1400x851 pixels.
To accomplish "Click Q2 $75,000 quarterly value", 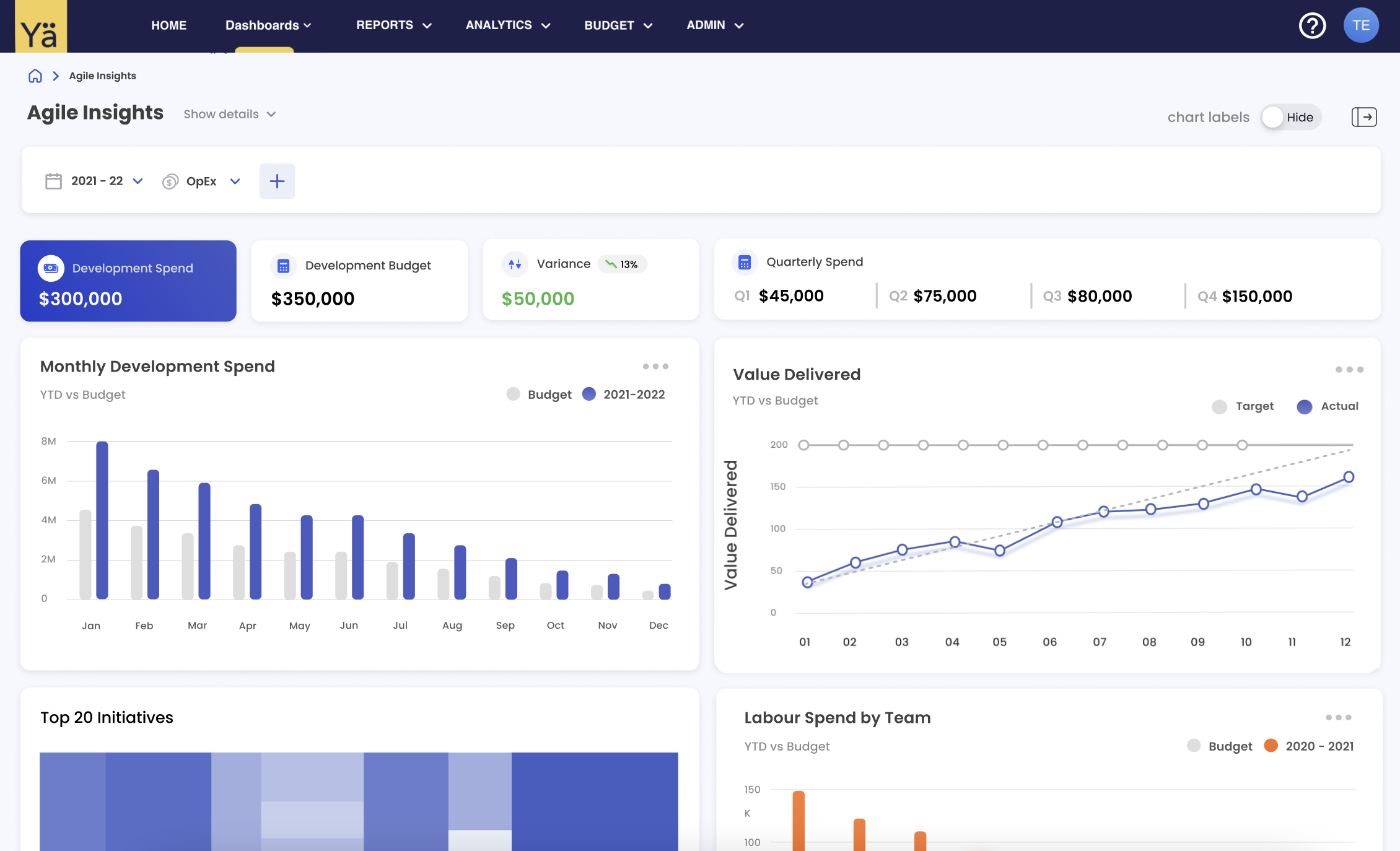I will click(933, 296).
